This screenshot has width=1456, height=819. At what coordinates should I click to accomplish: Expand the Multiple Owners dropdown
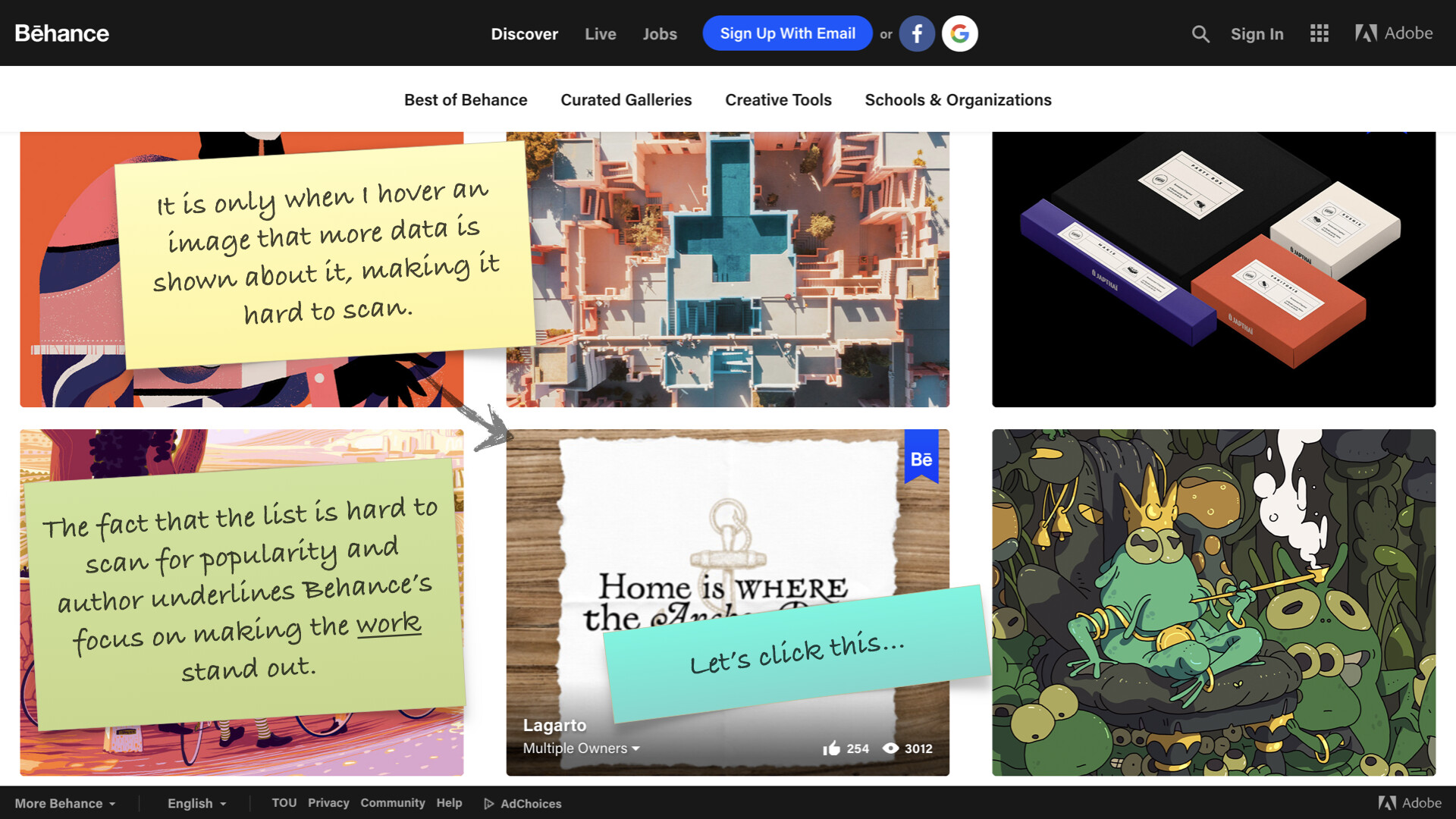click(x=582, y=748)
